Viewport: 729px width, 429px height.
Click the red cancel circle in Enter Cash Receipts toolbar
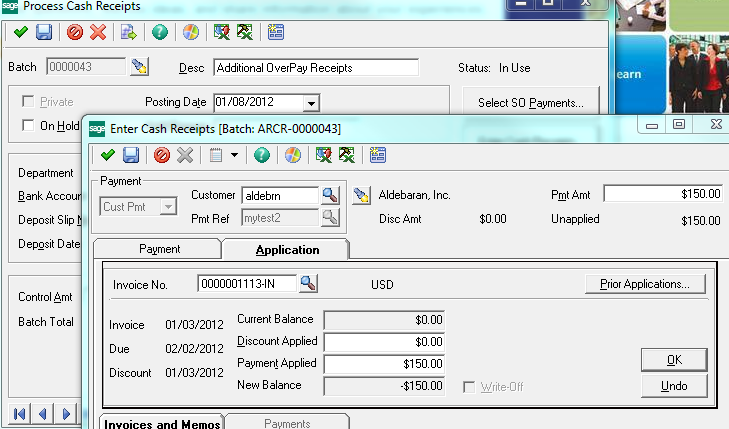[x=161, y=155]
